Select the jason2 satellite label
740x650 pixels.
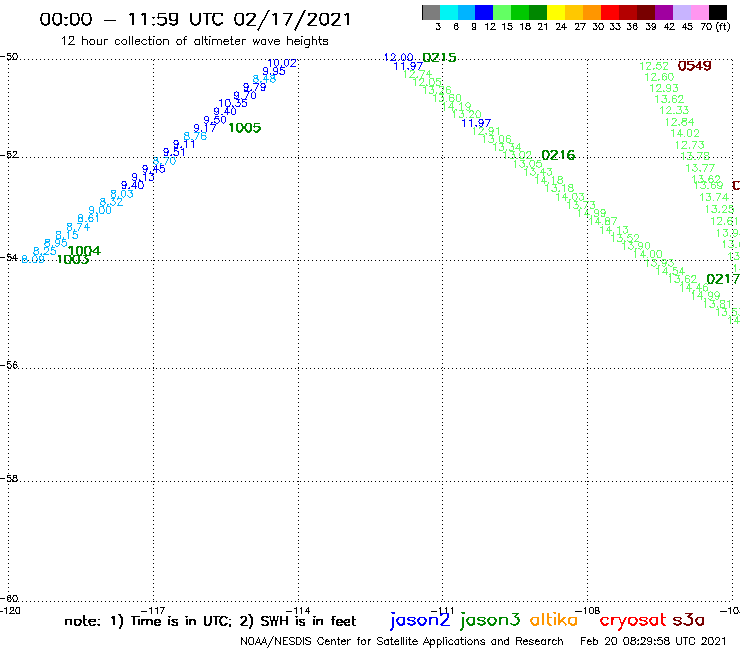tap(420, 620)
